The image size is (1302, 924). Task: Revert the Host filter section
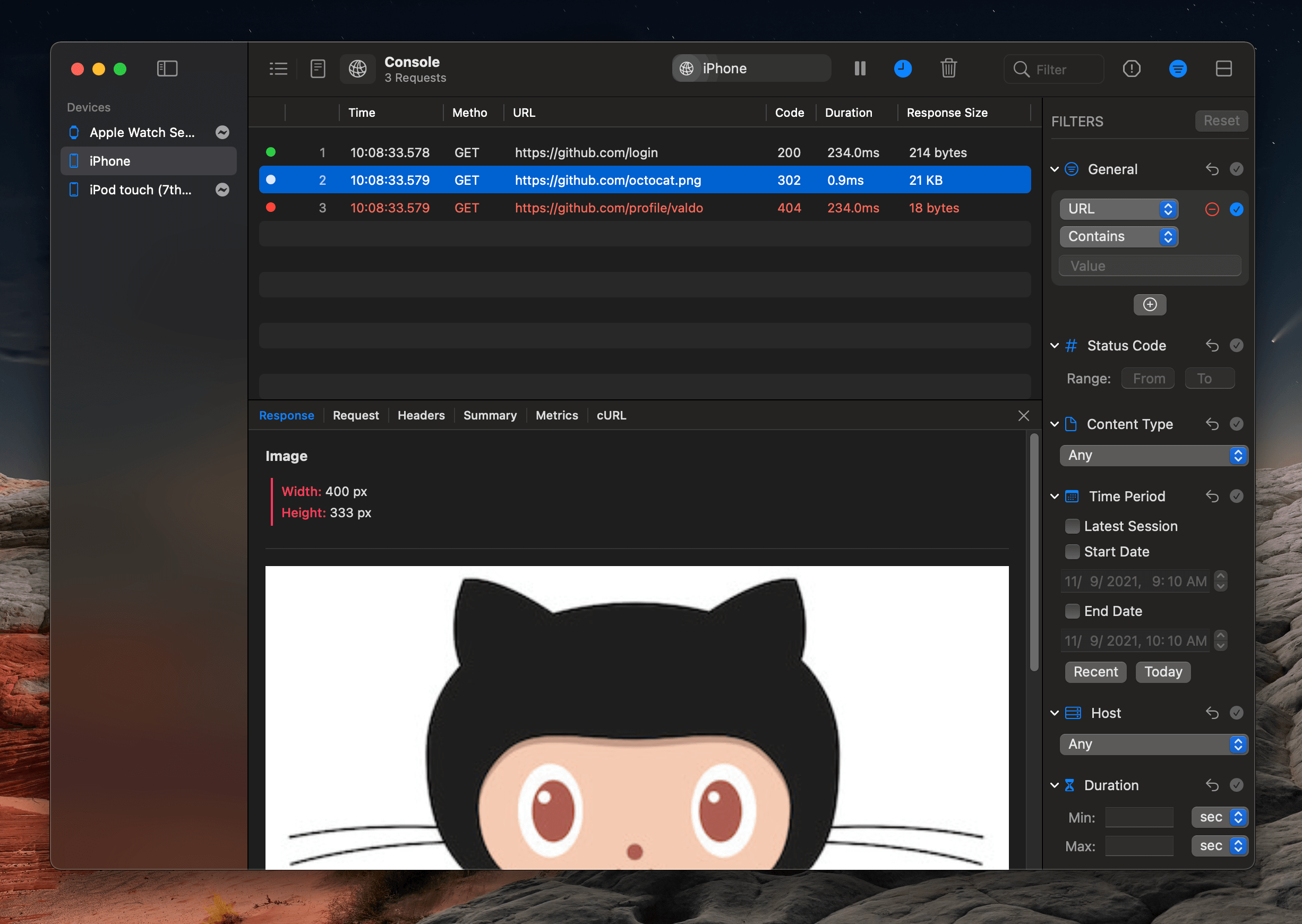[1212, 714]
